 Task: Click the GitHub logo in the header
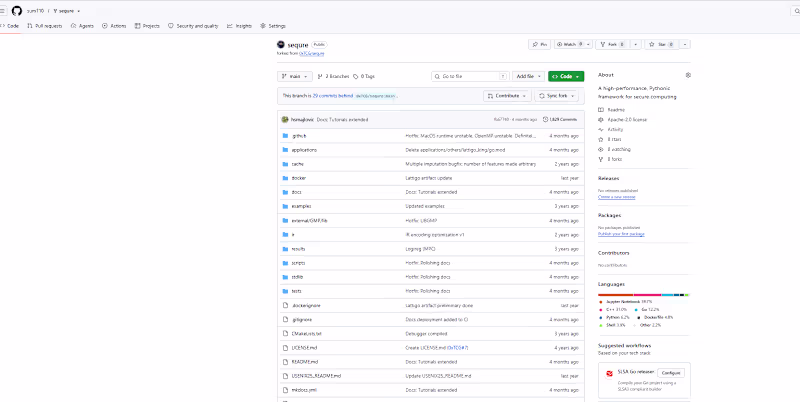17,11
